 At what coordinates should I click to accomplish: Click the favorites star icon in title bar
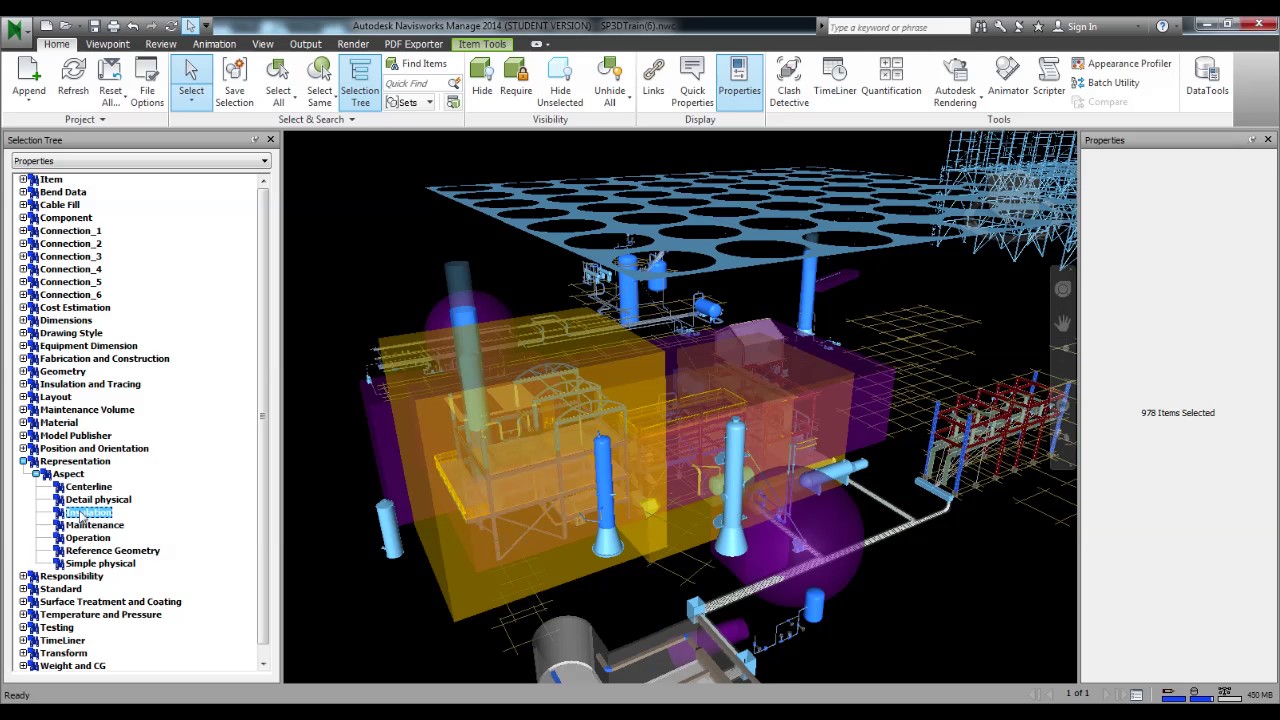click(x=1039, y=27)
